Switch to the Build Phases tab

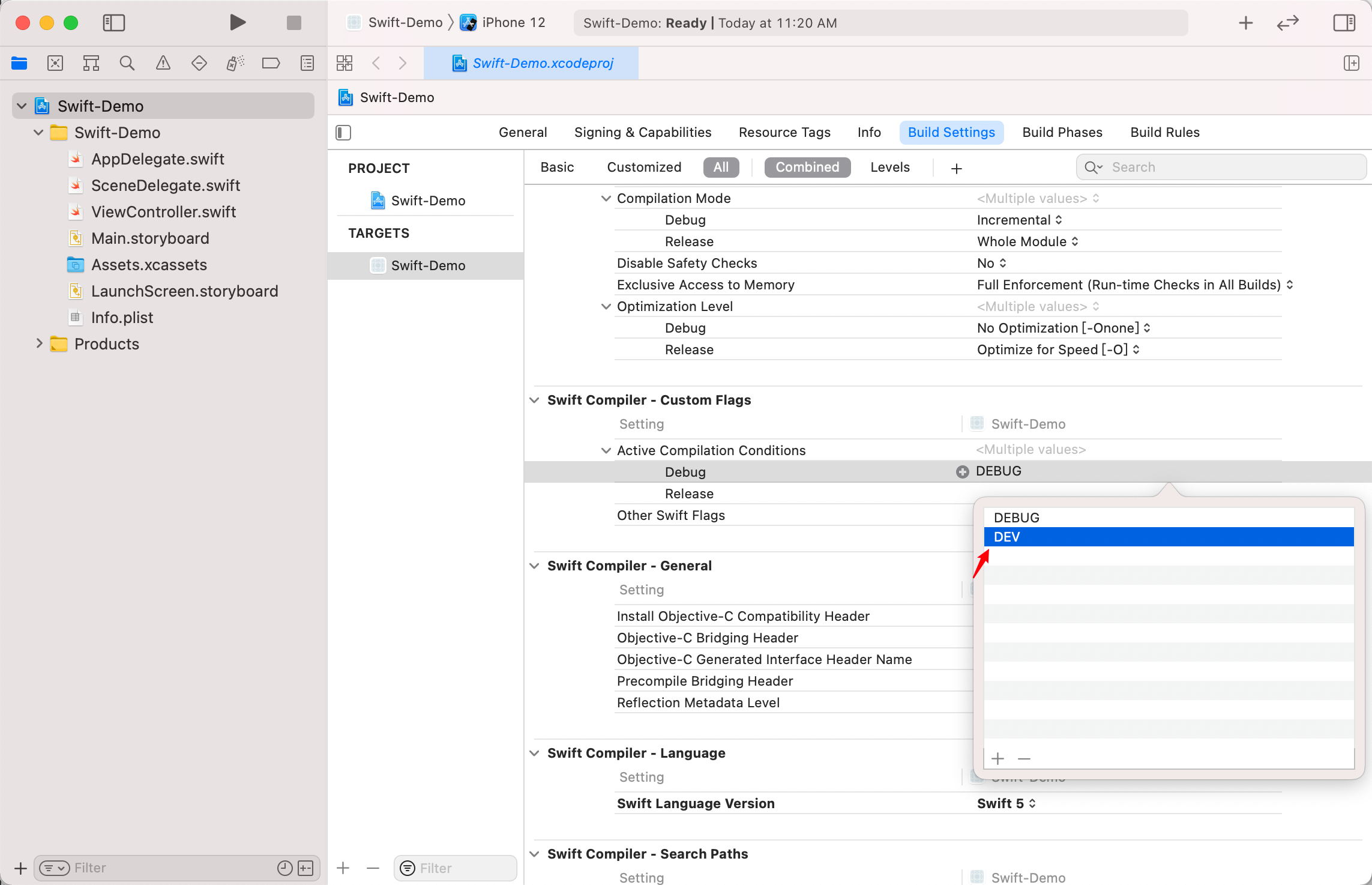1062,133
